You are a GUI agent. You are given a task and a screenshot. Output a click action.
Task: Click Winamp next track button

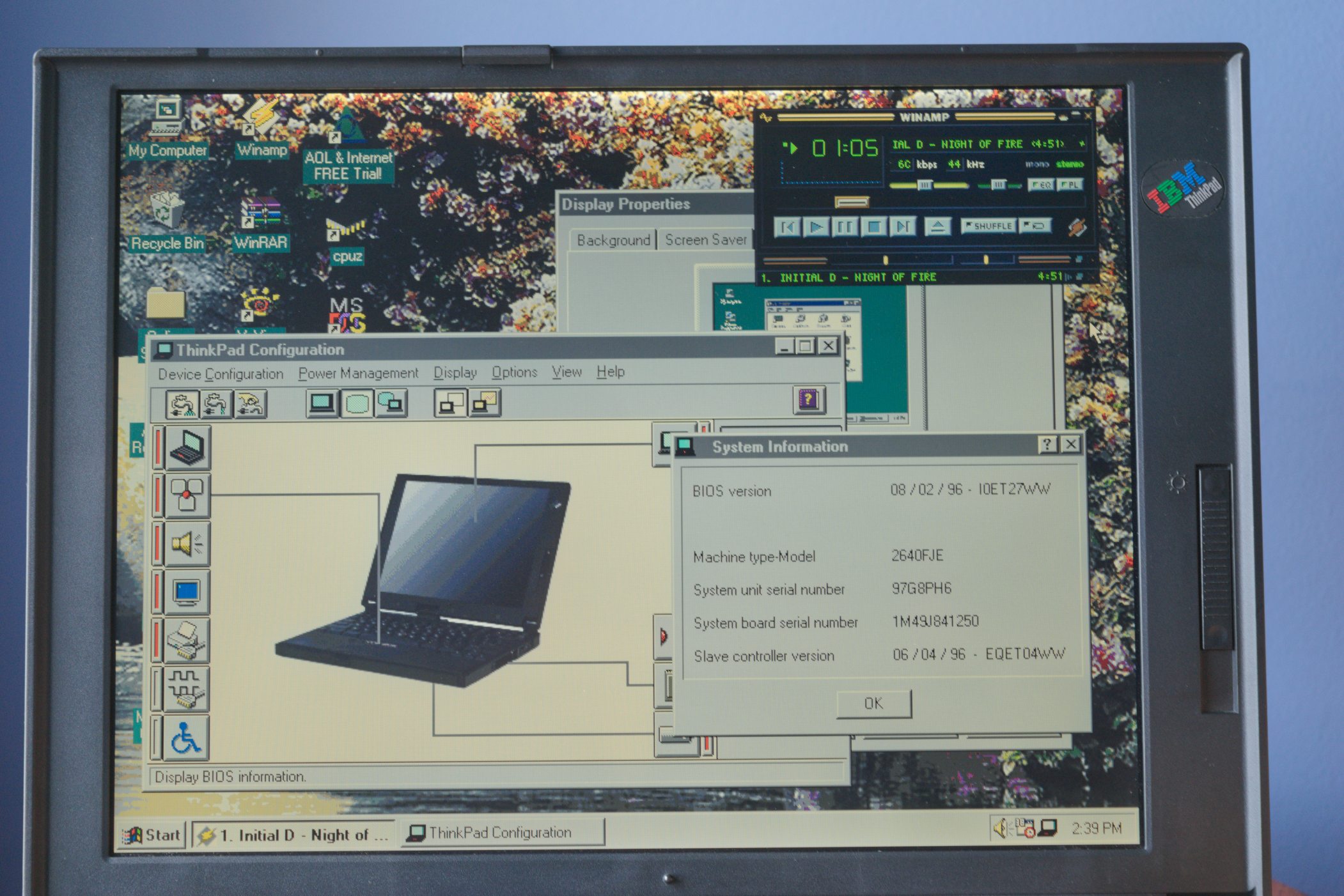pyautogui.click(x=903, y=227)
